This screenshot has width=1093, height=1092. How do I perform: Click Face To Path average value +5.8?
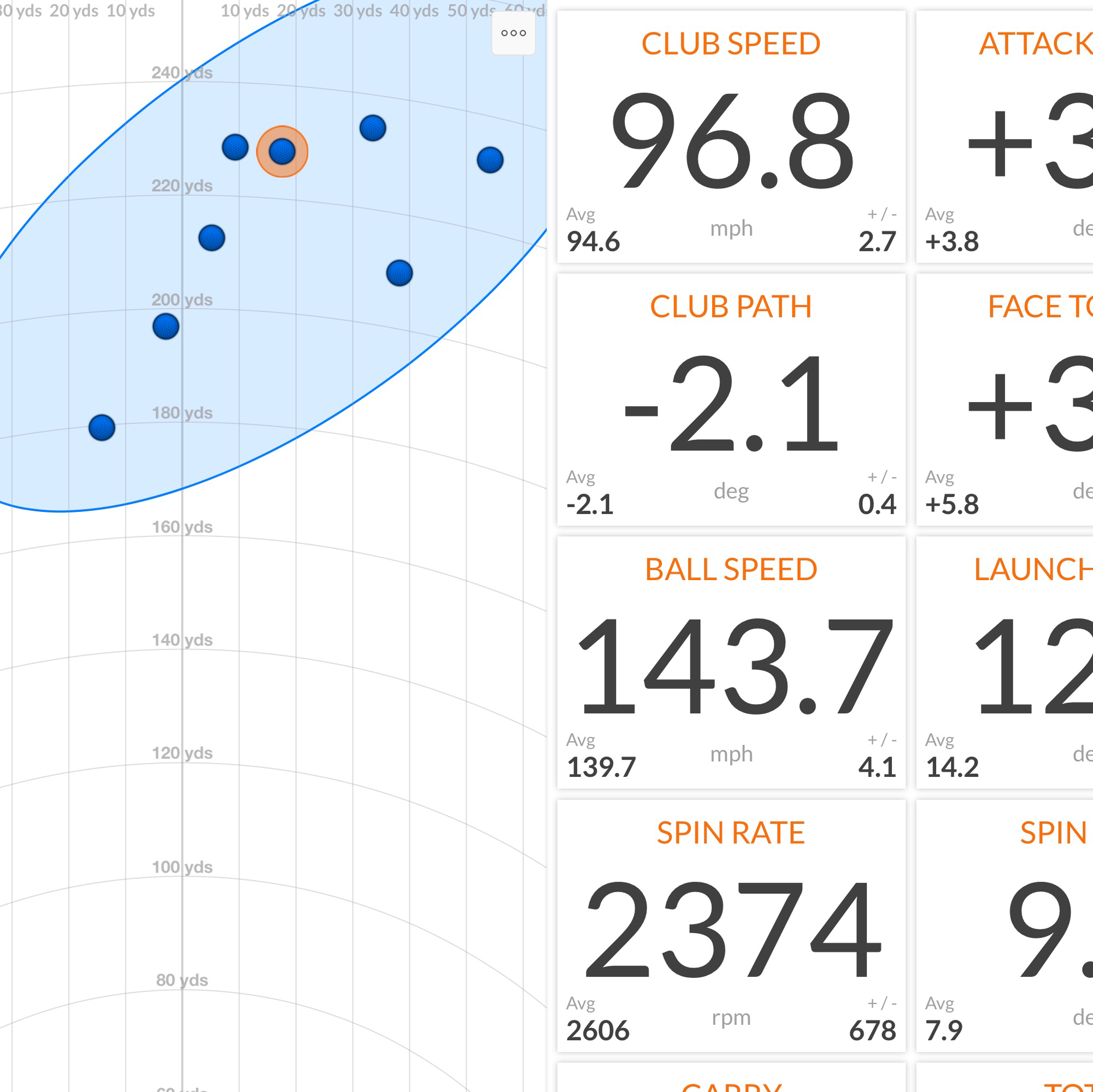point(951,504)
